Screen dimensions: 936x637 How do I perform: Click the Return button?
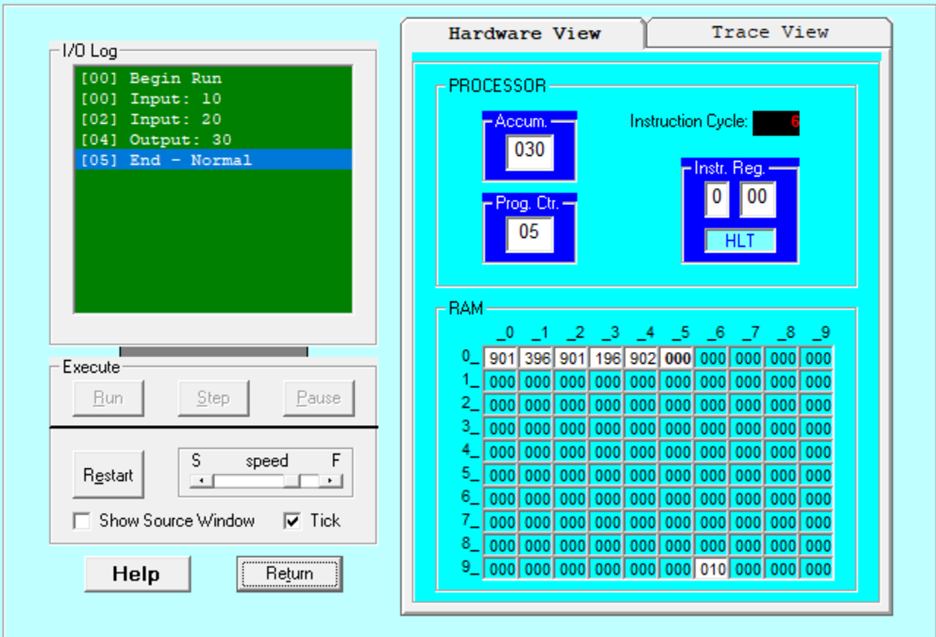click(290, 574)
